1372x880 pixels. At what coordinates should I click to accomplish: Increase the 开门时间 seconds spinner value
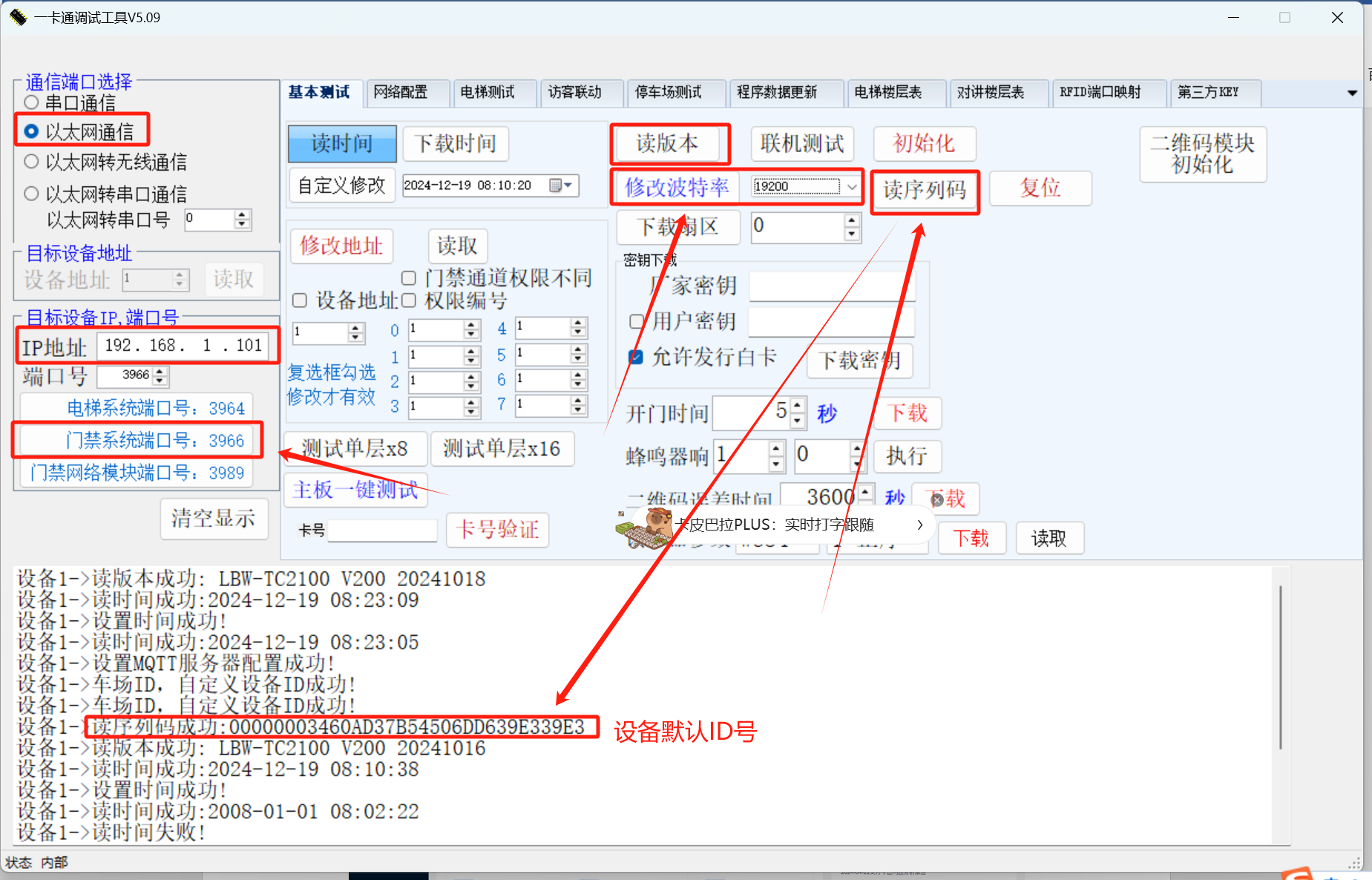tap(798, 405)
